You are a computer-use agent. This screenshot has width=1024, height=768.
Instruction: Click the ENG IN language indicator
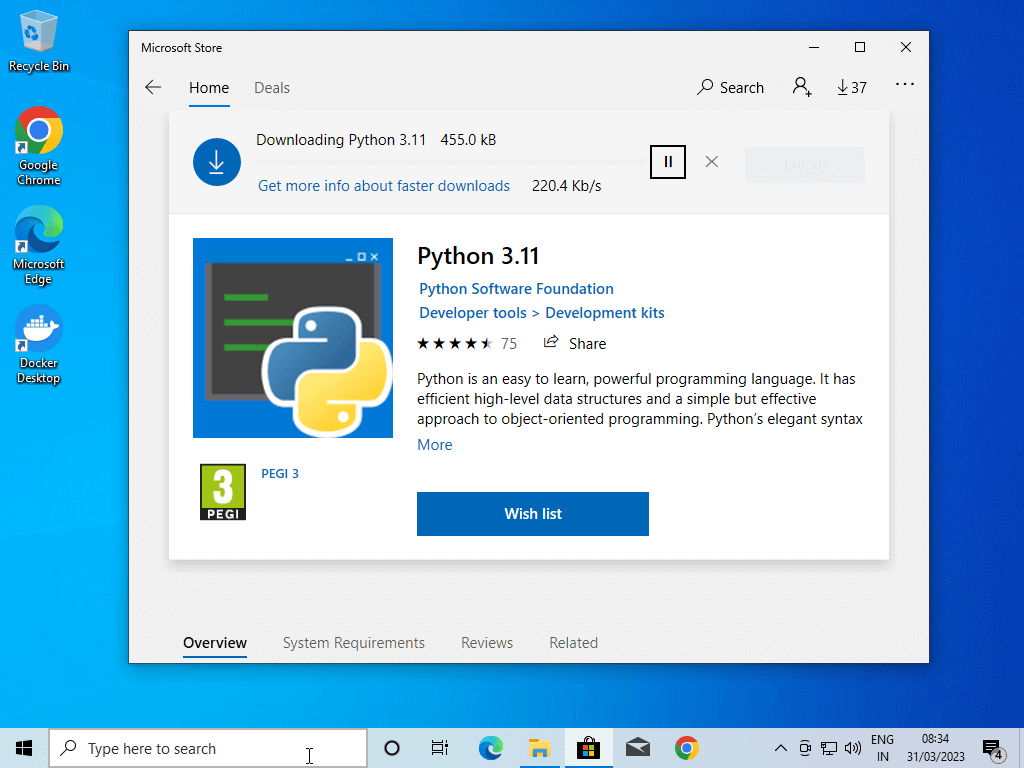click(x=882, y=748)
